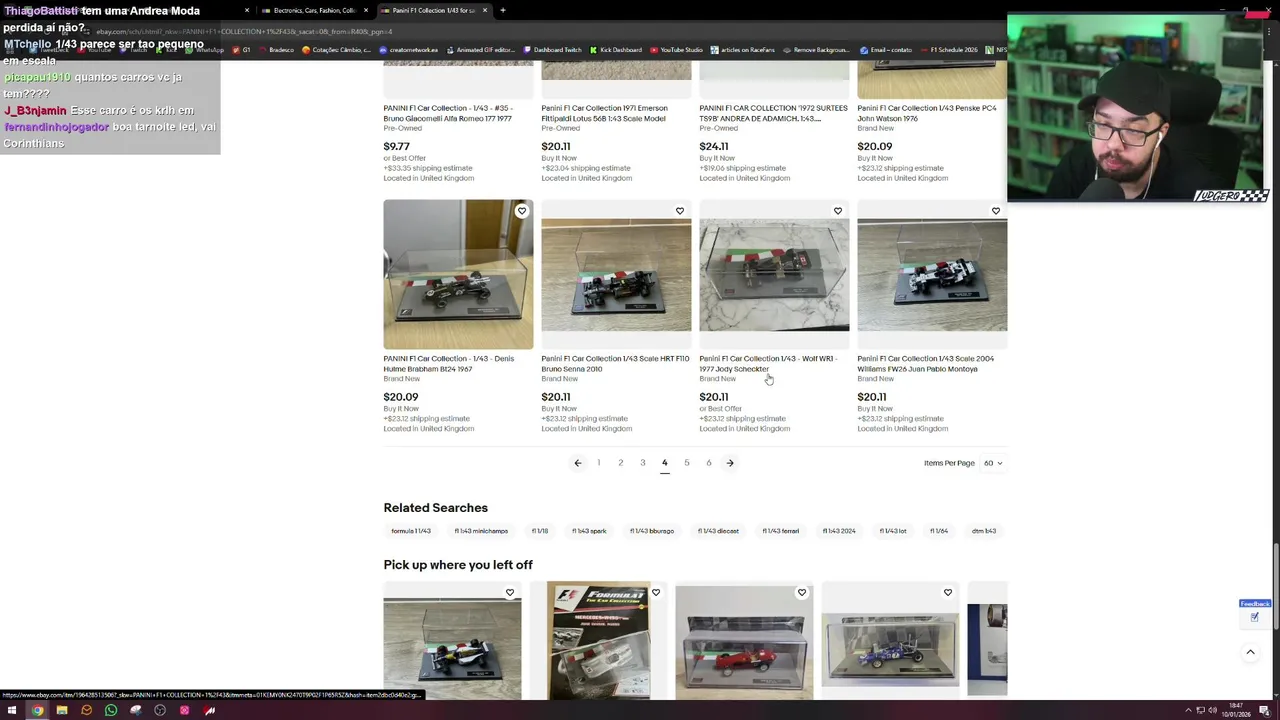Heart the Williams FW26 Montoya listing
1280x720 pixels.
[x=996, y=211]
